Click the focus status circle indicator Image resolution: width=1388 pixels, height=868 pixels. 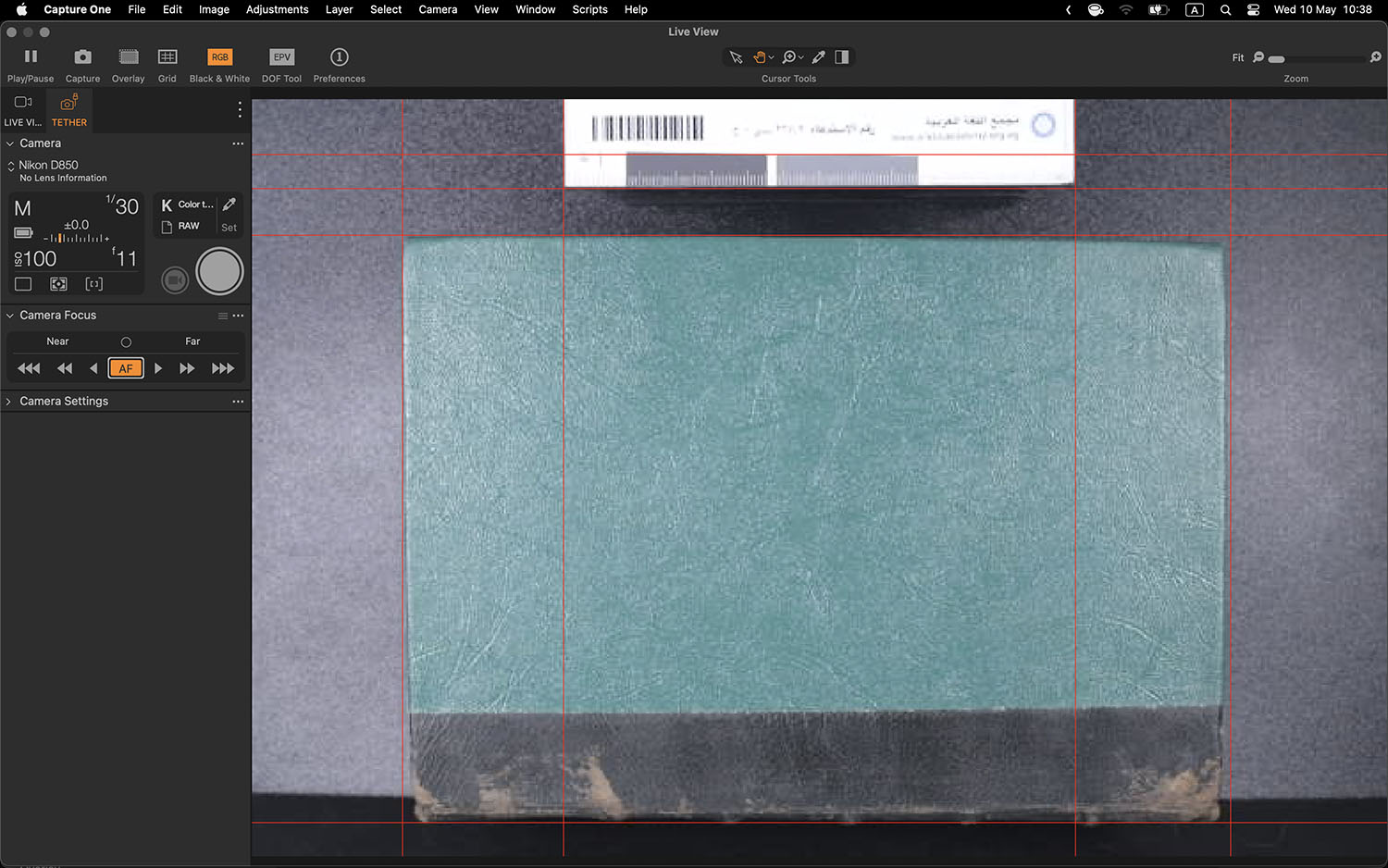tap(126, 342)
